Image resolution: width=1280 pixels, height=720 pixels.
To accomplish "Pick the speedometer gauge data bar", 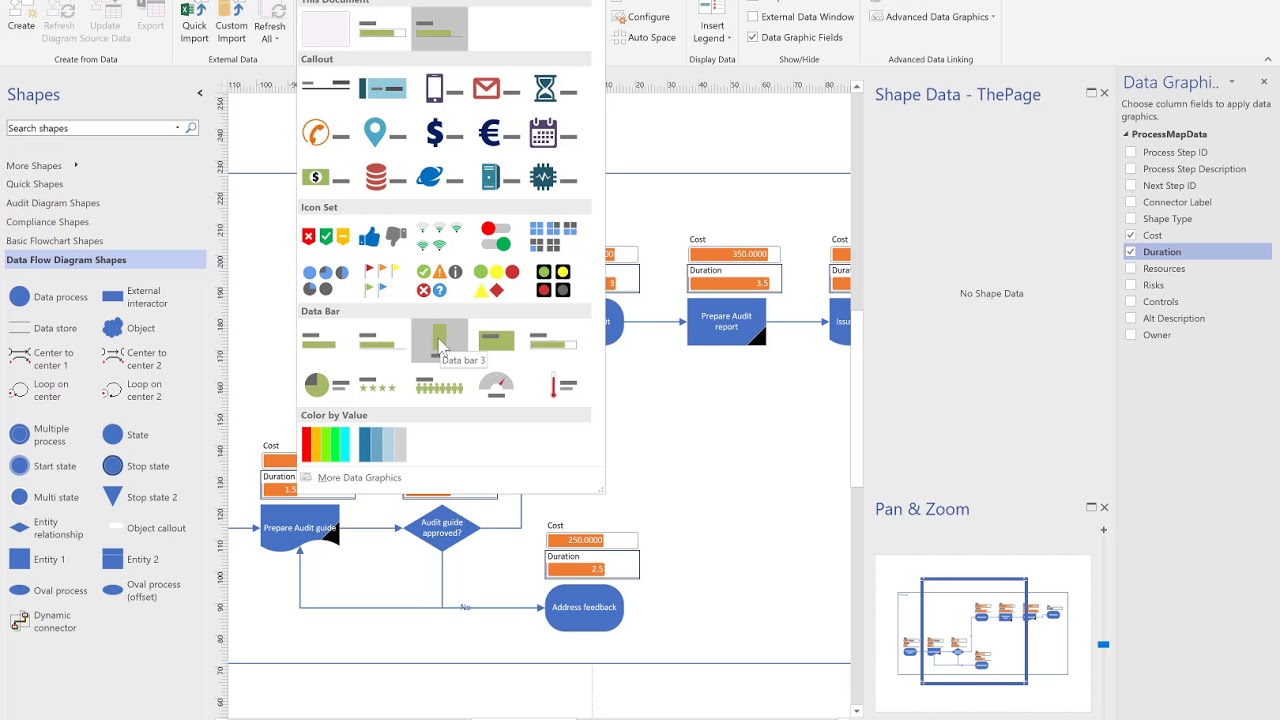I will 497,385.
